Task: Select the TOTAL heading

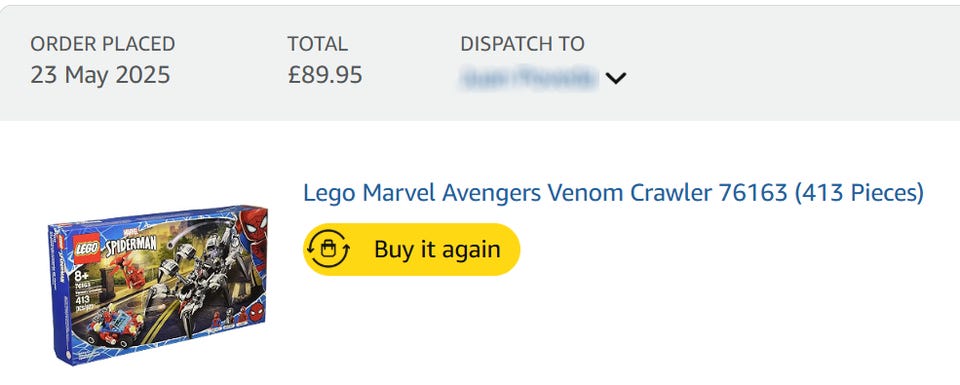Action: point(318,44)
